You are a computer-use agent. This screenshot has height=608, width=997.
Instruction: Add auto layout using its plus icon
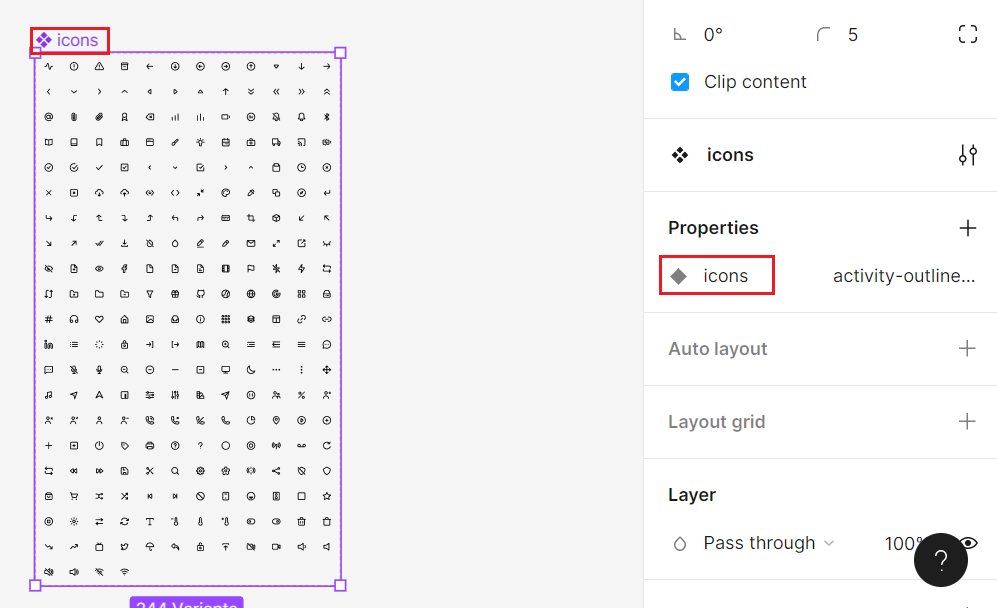click(967, 349)
